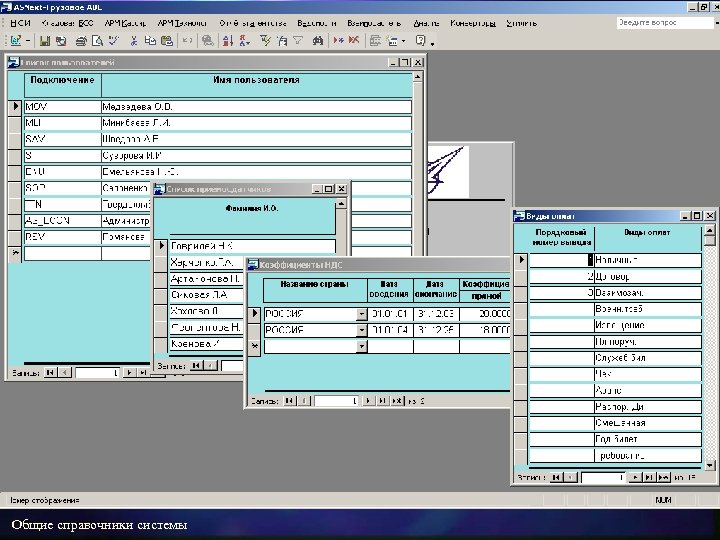Click the Cut scissors icon
Viewport: 720px width, 540px height.
(133, 40)
